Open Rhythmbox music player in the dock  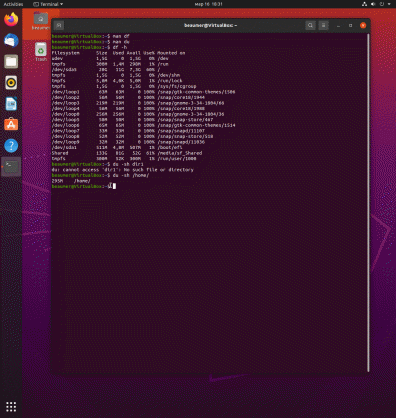pos(11,83)
